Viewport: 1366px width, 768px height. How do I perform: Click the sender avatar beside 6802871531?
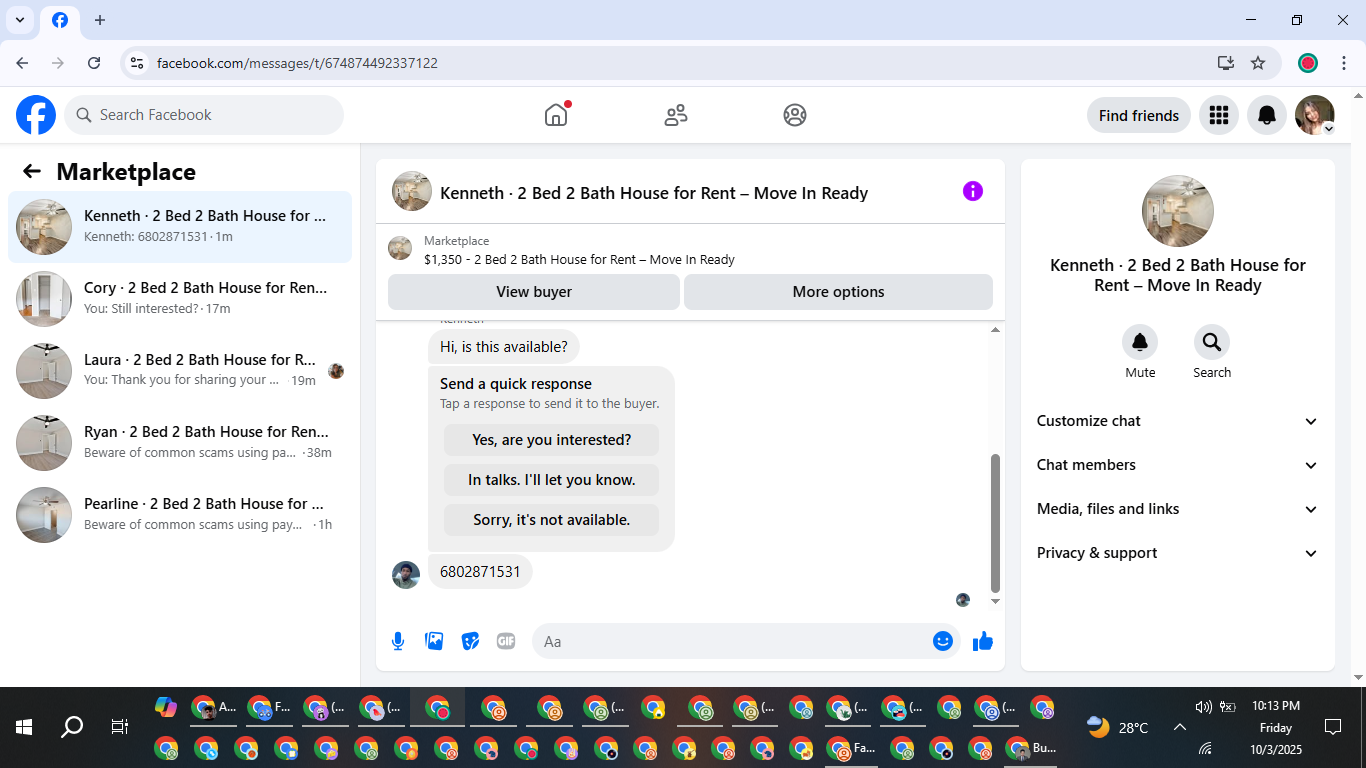point(406,574)
